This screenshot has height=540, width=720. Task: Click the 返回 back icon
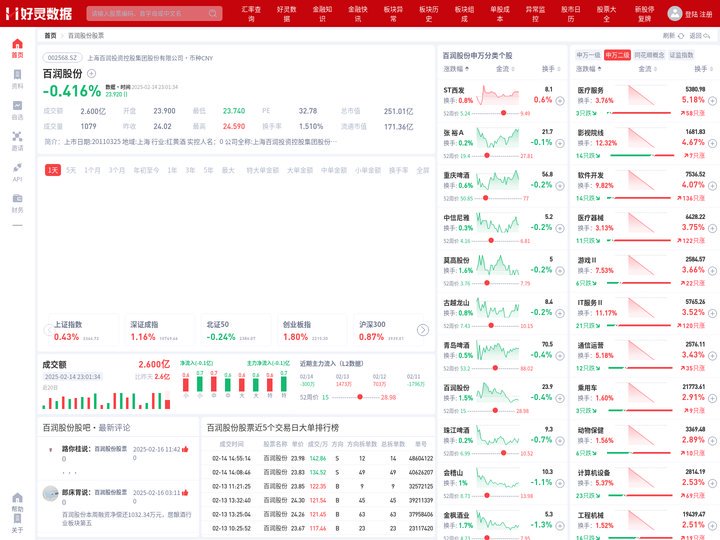(x=707, y=35)
